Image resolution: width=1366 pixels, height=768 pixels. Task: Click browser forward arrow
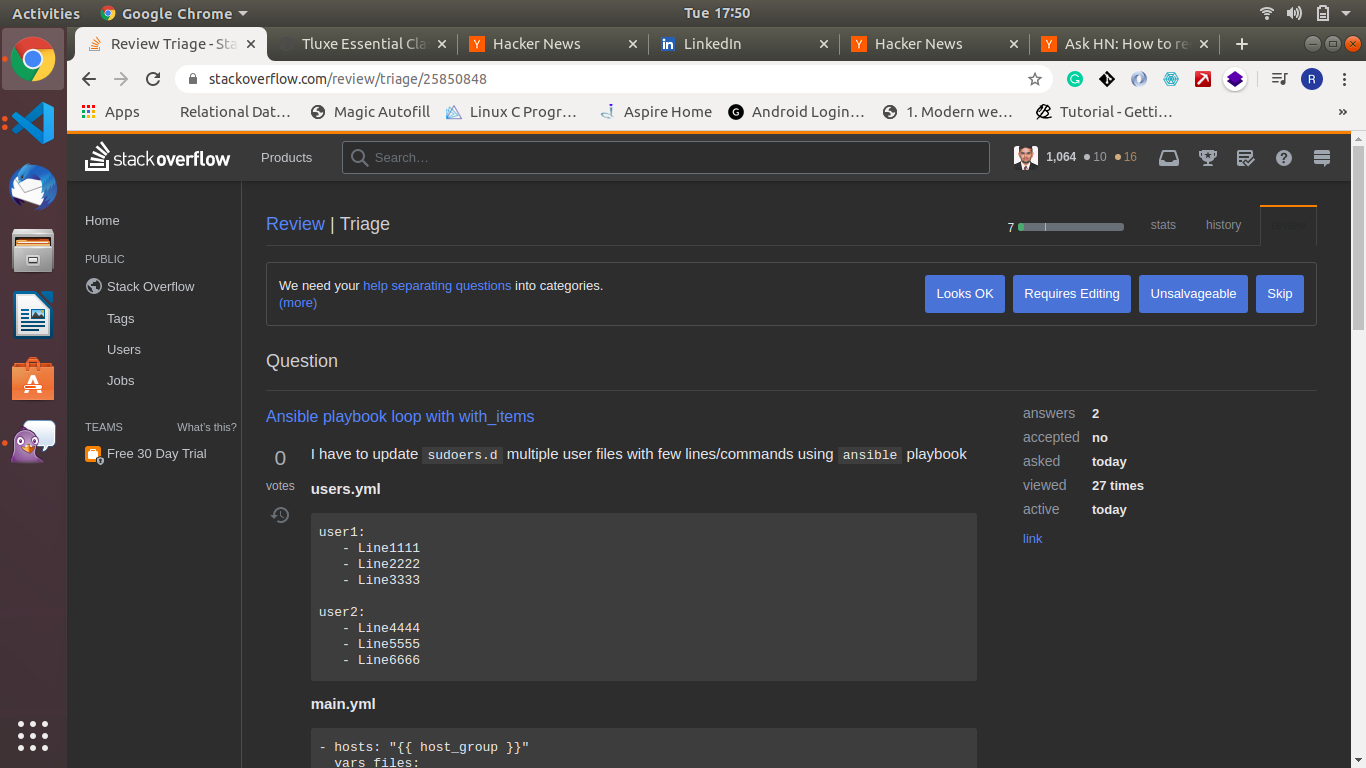pyautogui.click(x=121, y=79)
